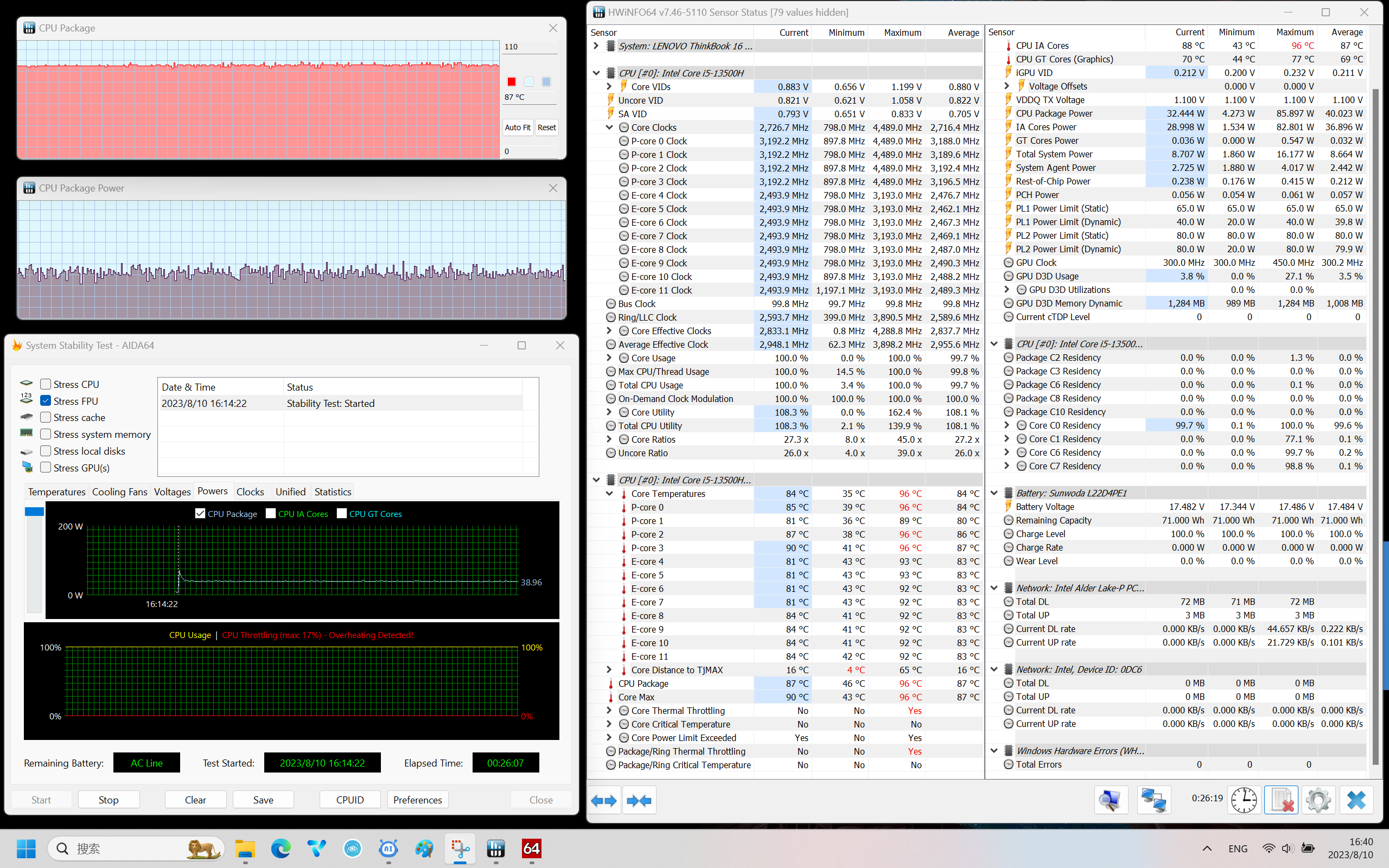Open the AIDA64 icon in the taskbar

point(531,848)
